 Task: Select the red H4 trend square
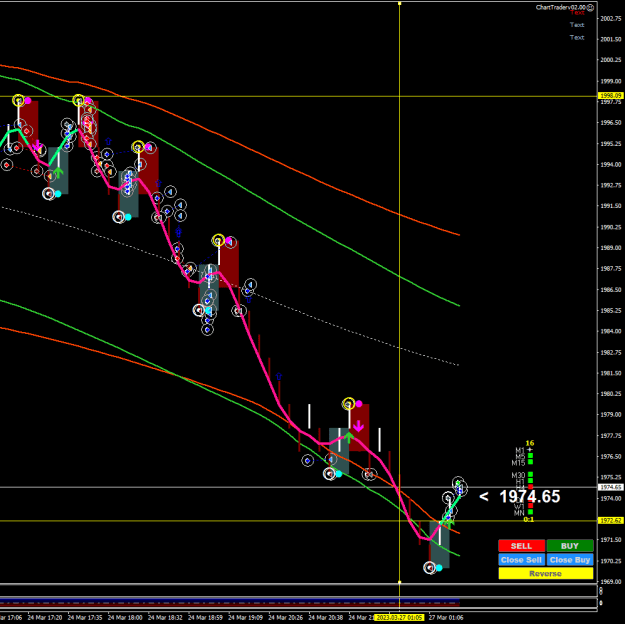click(x=530, y=487)
